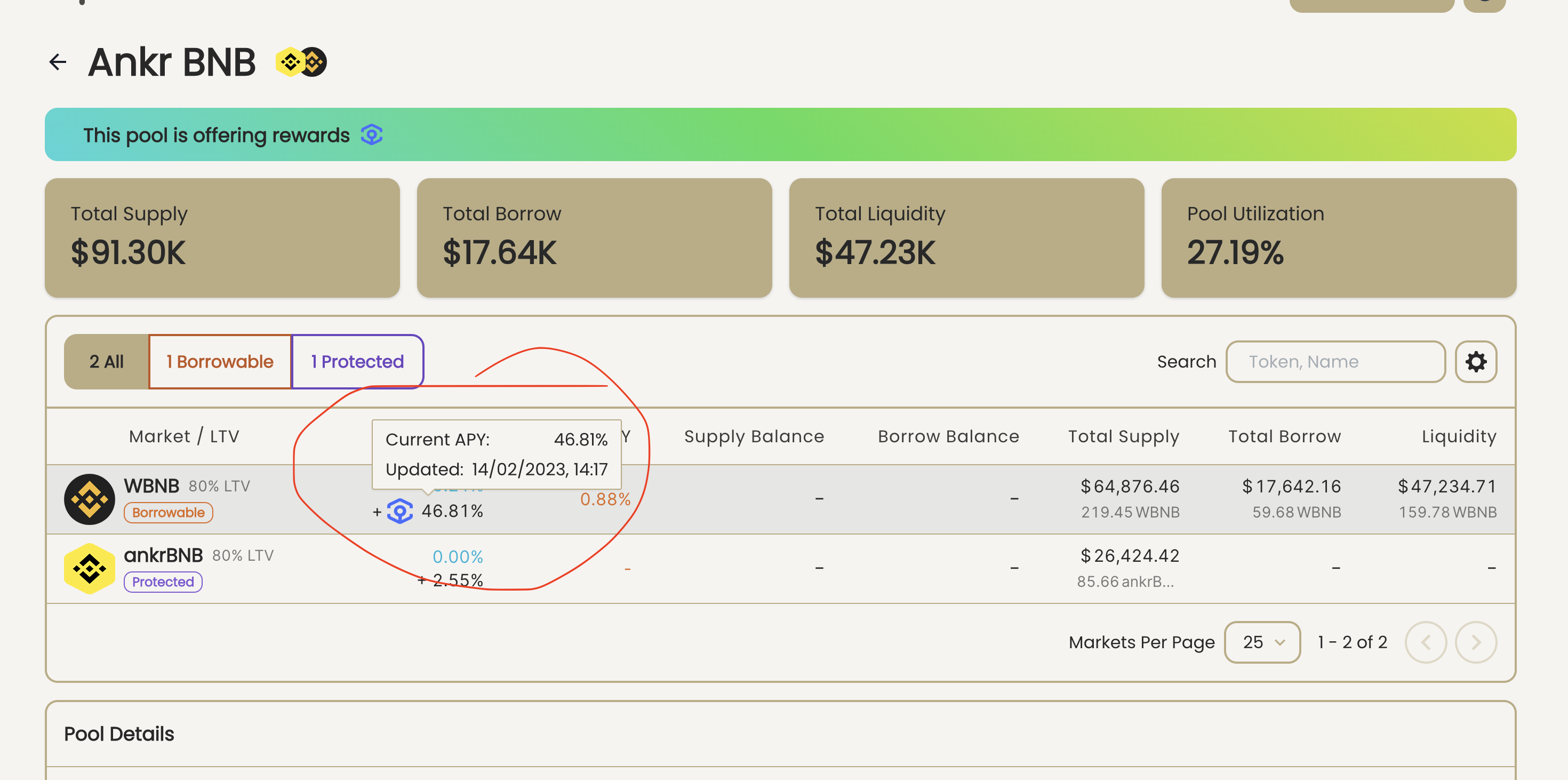Open the rewards icon next to 46.81% APY
This screenshot has height=780, width=1568.
[x=400, y=512]
